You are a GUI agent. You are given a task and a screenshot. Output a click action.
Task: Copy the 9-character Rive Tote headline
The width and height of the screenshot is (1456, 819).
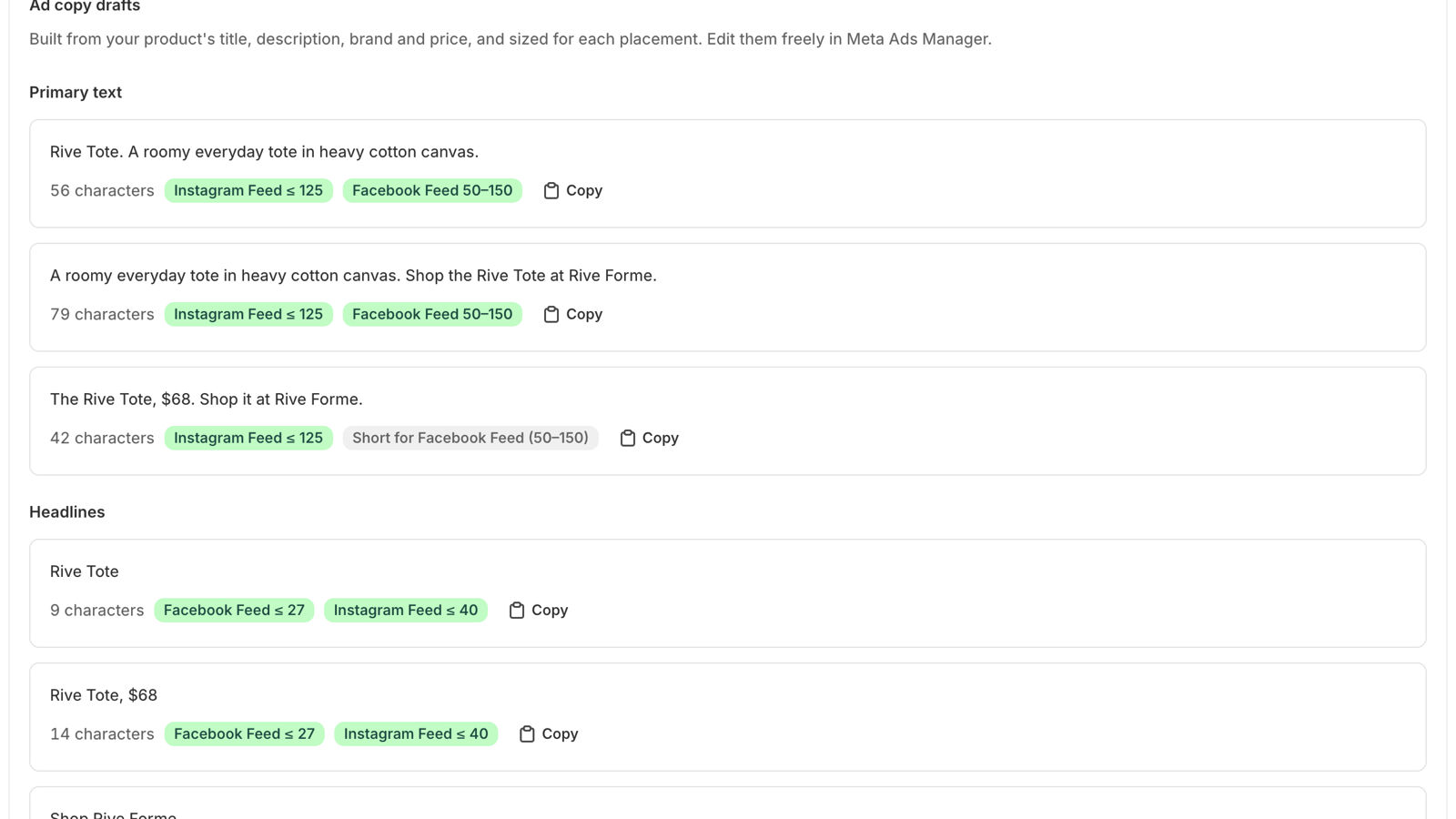(539, 610)
